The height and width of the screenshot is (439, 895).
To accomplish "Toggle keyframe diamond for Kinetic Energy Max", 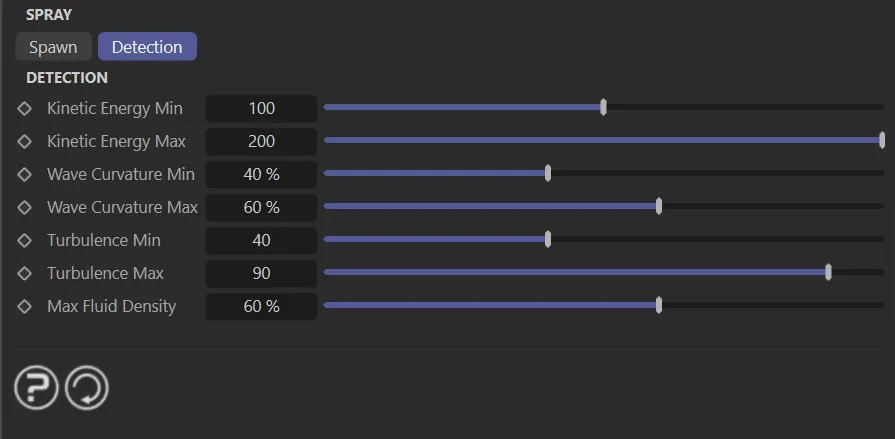I will pyautogui.click(x=25, y=141).
